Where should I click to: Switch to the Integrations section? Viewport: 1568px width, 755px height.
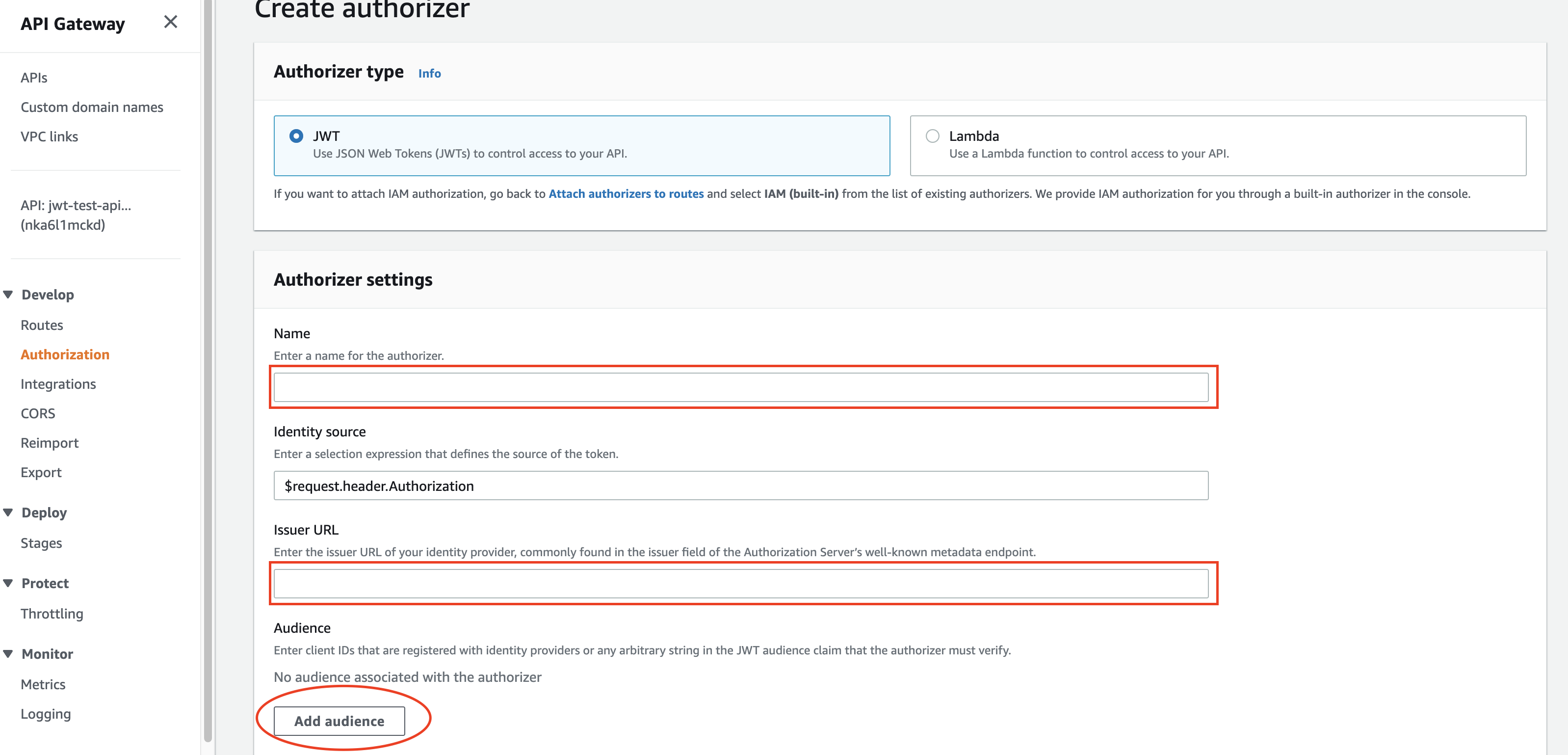coord(58,383)
